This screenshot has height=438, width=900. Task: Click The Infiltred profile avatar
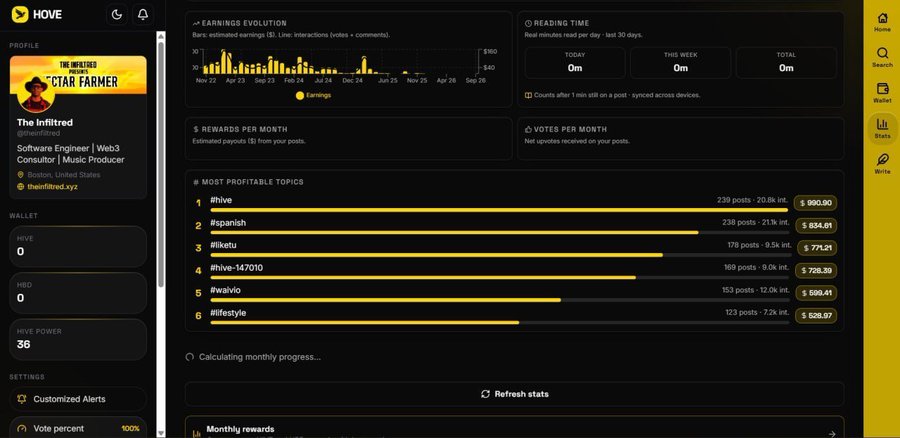coord(36,94)
